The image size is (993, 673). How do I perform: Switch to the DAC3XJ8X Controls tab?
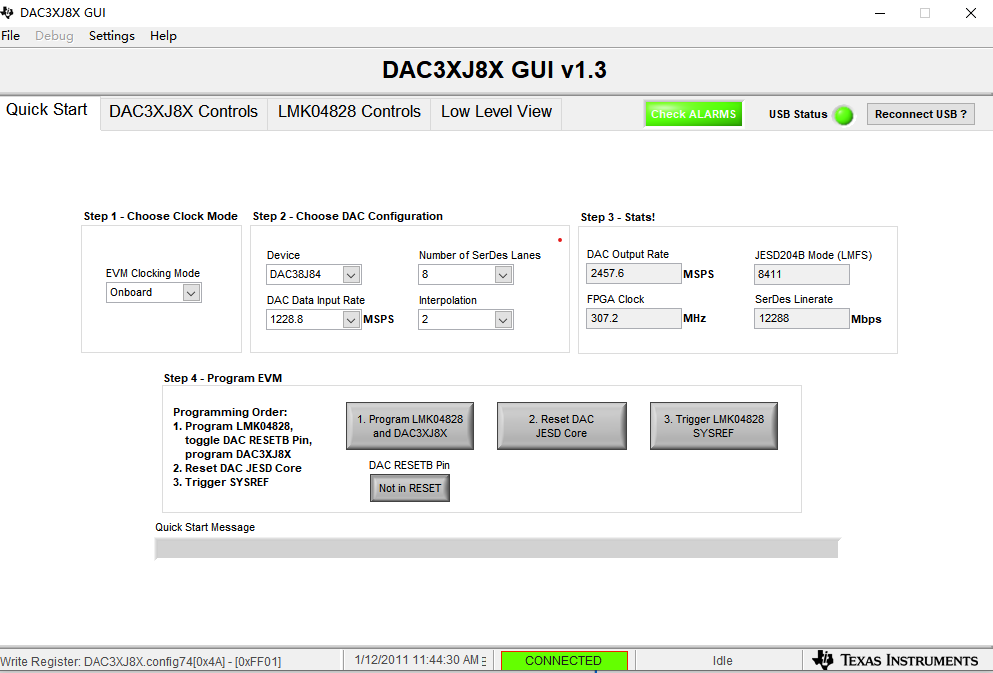click(184, 112)
